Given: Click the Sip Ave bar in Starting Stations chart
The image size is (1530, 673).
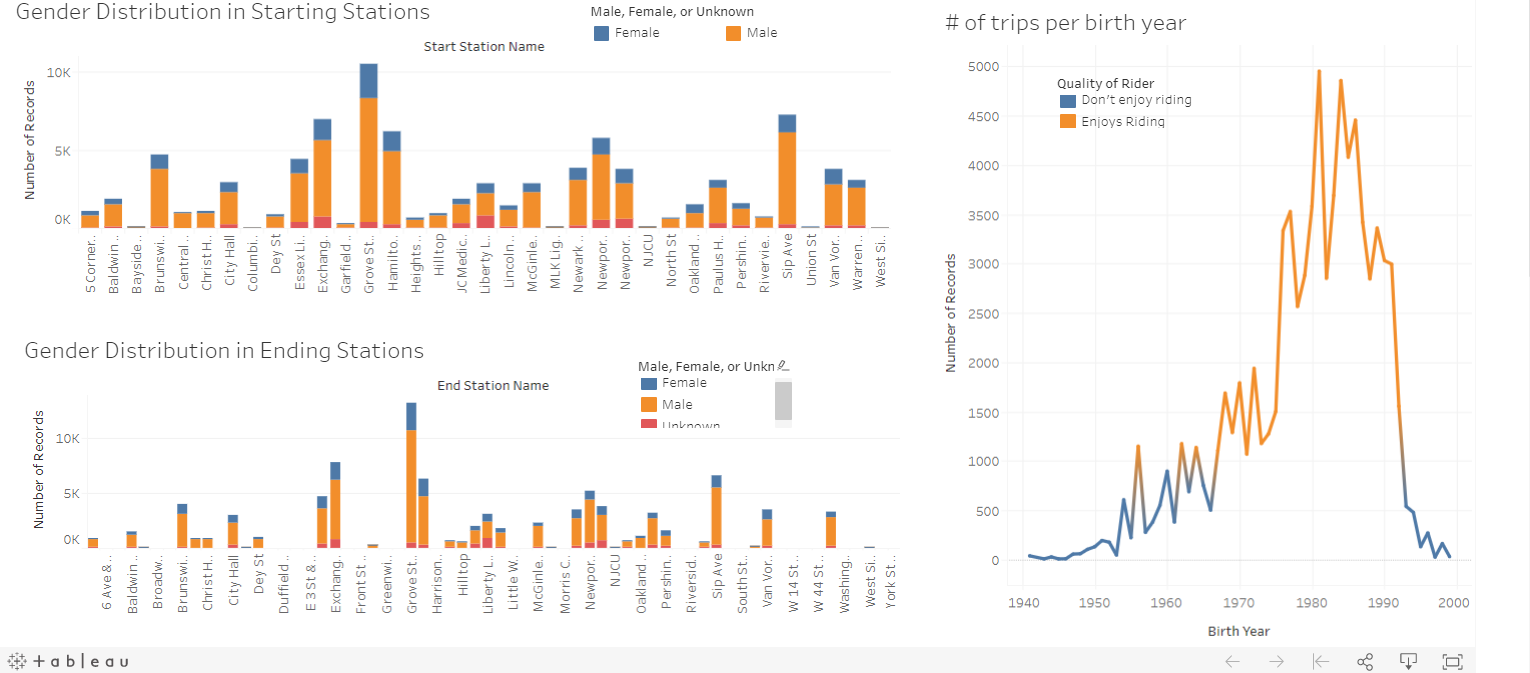Looking at the screenshot, I should click(x=787, y=171).
